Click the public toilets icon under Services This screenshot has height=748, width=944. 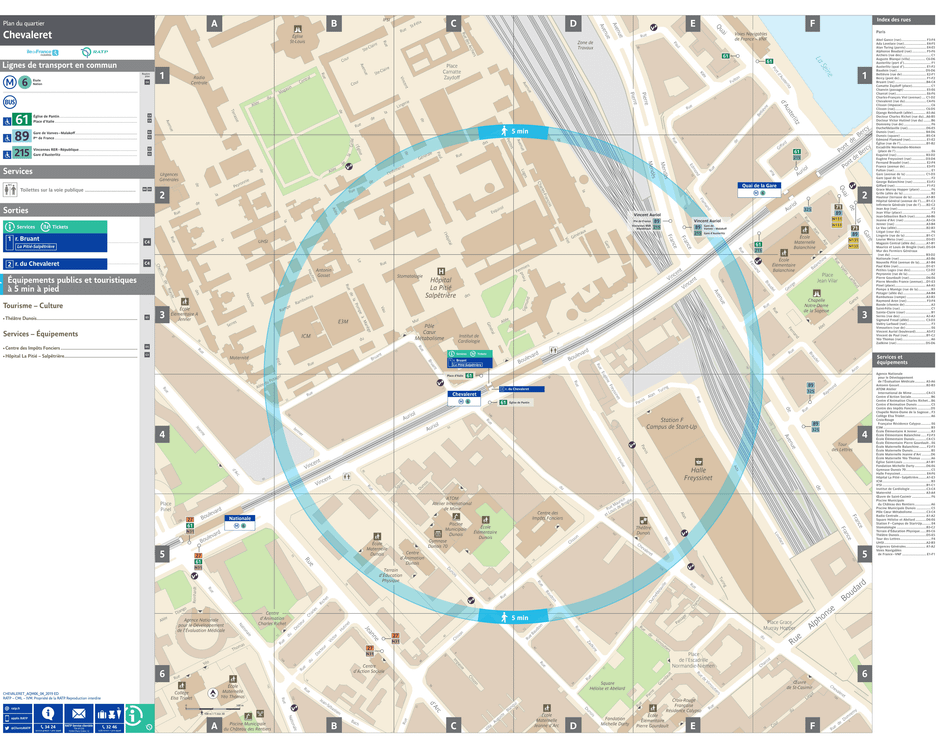click(x=9, y=189)
